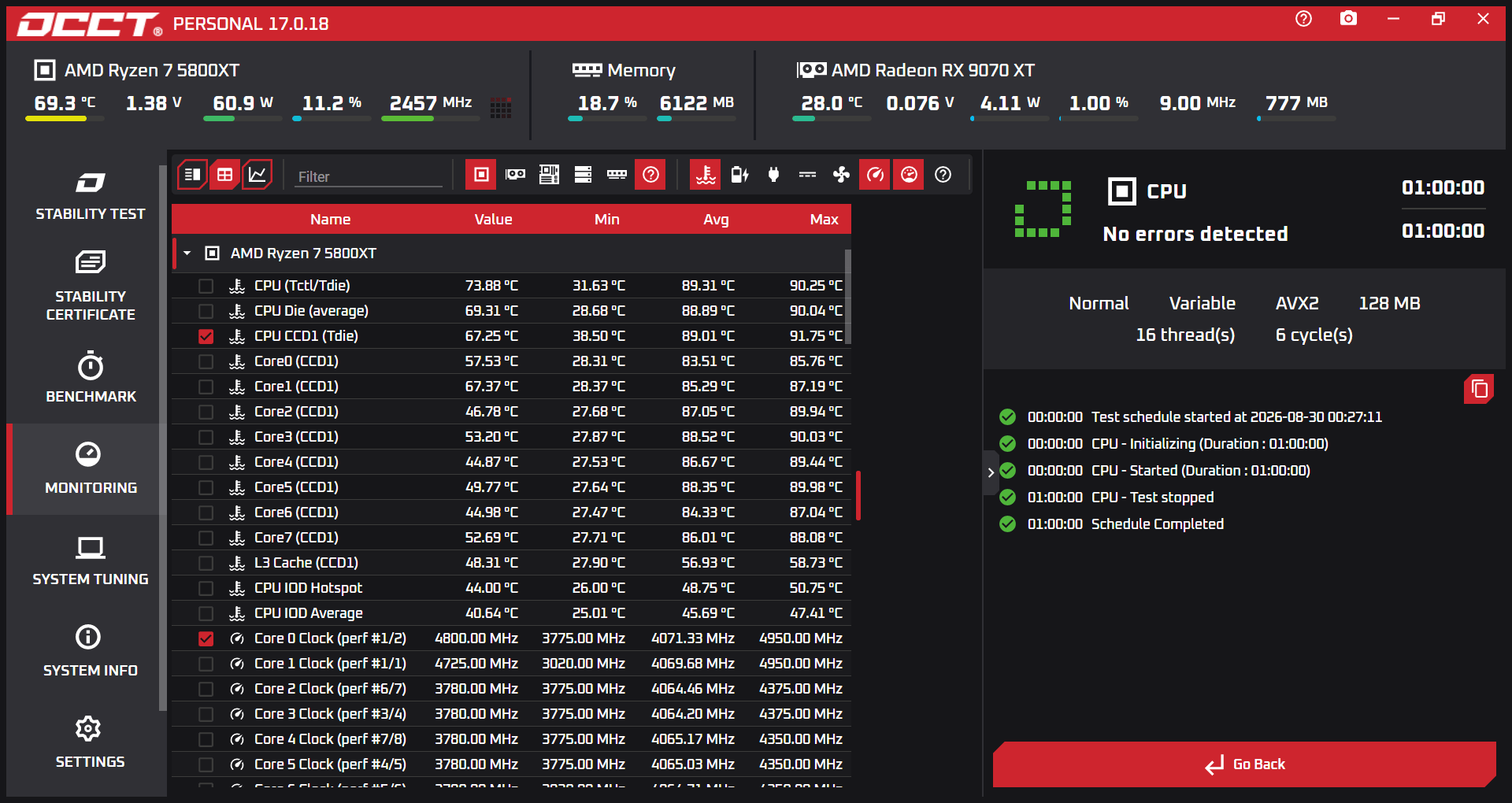Uncheck the CPU CCD1 (Tdie) checkbox
Viewport: 1512px width, 803px height.
pyautogui.click(x=206, y=336)
